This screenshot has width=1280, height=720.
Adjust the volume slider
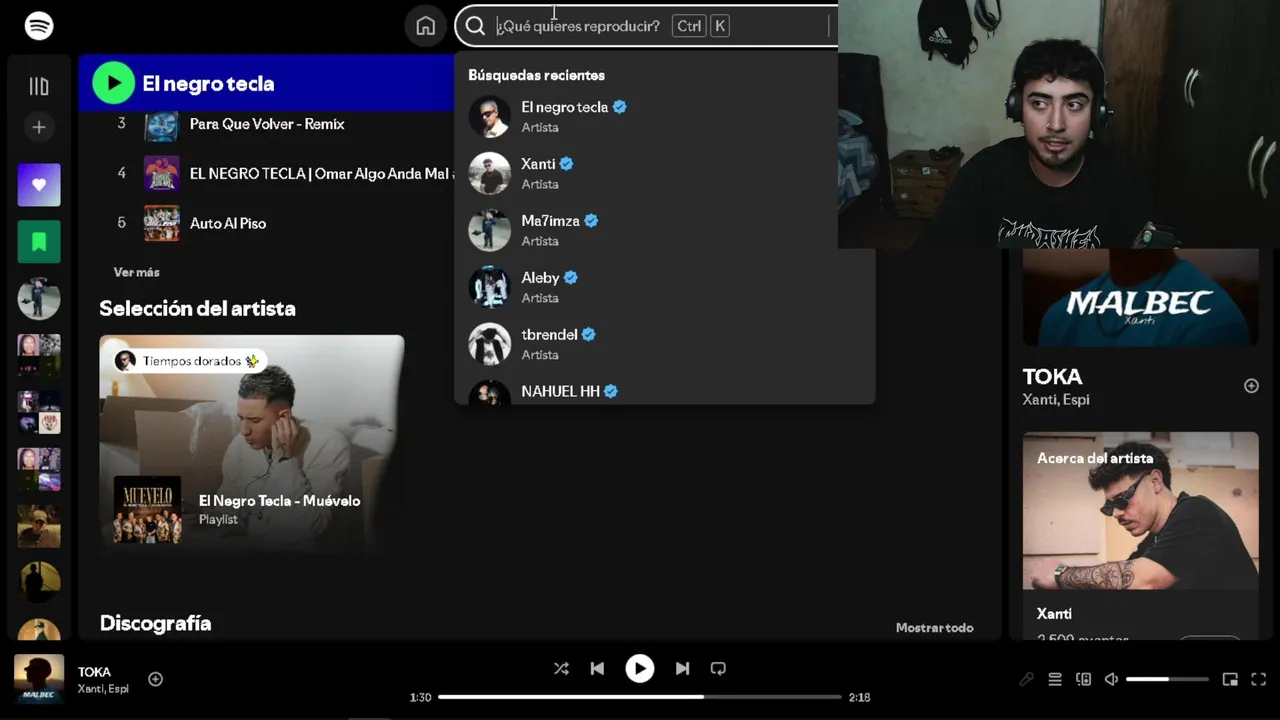[1167, 679]
